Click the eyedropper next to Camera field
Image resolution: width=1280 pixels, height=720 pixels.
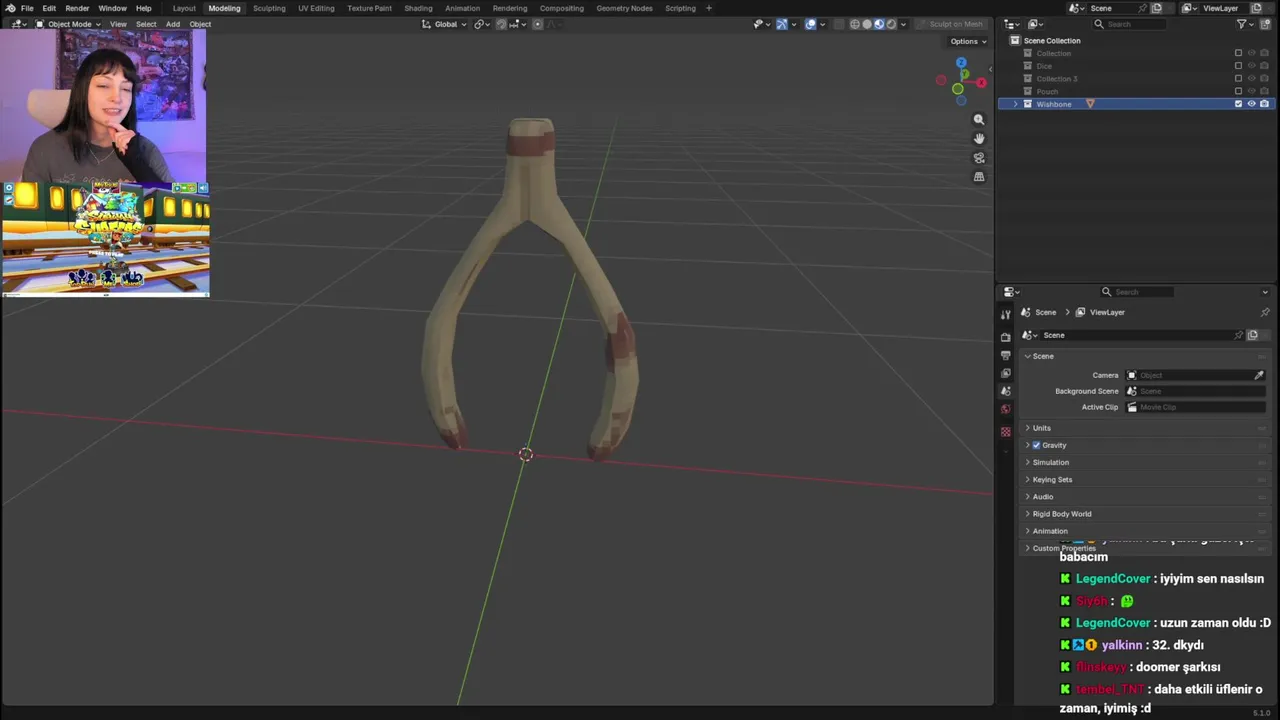(1259, 375)
